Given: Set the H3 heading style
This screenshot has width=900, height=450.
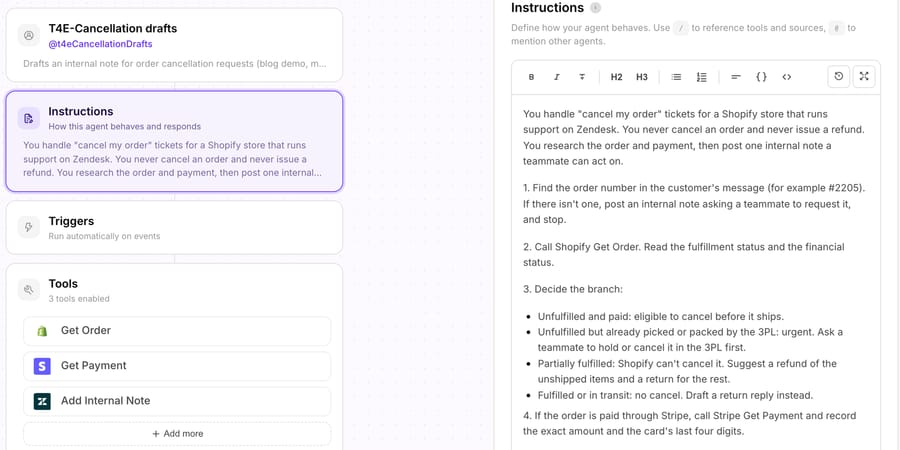Looking at the screenshot, I should click(x=642, y=77).
